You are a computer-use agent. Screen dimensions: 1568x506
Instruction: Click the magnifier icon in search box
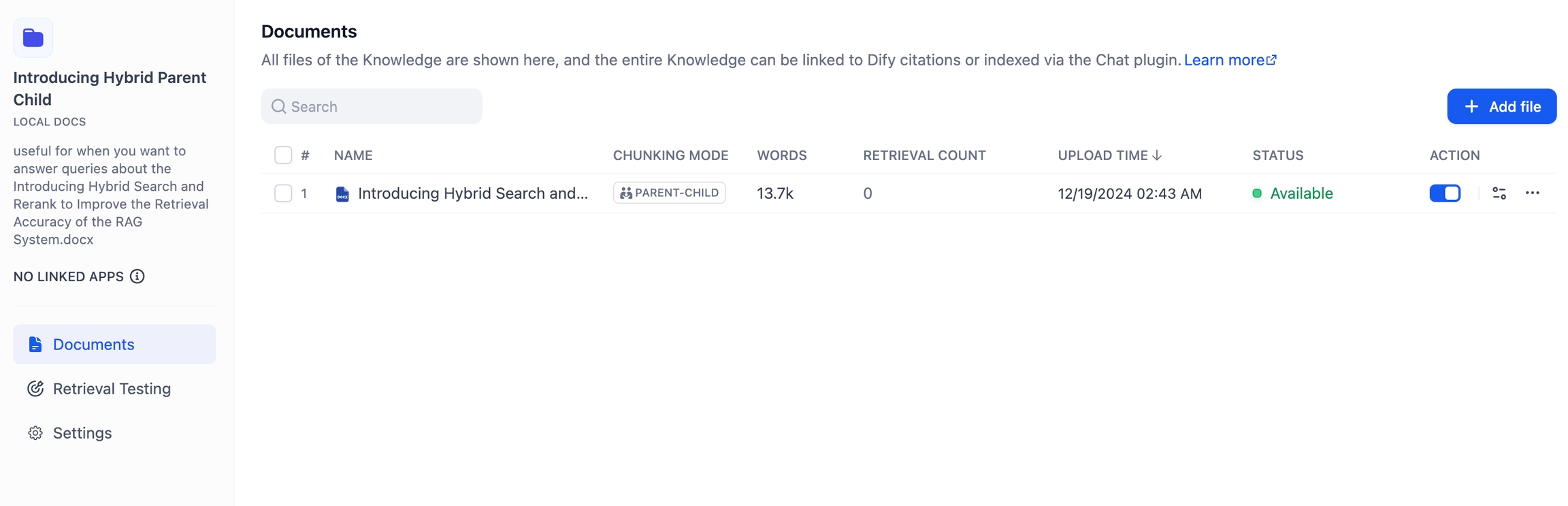click(278, 107)
